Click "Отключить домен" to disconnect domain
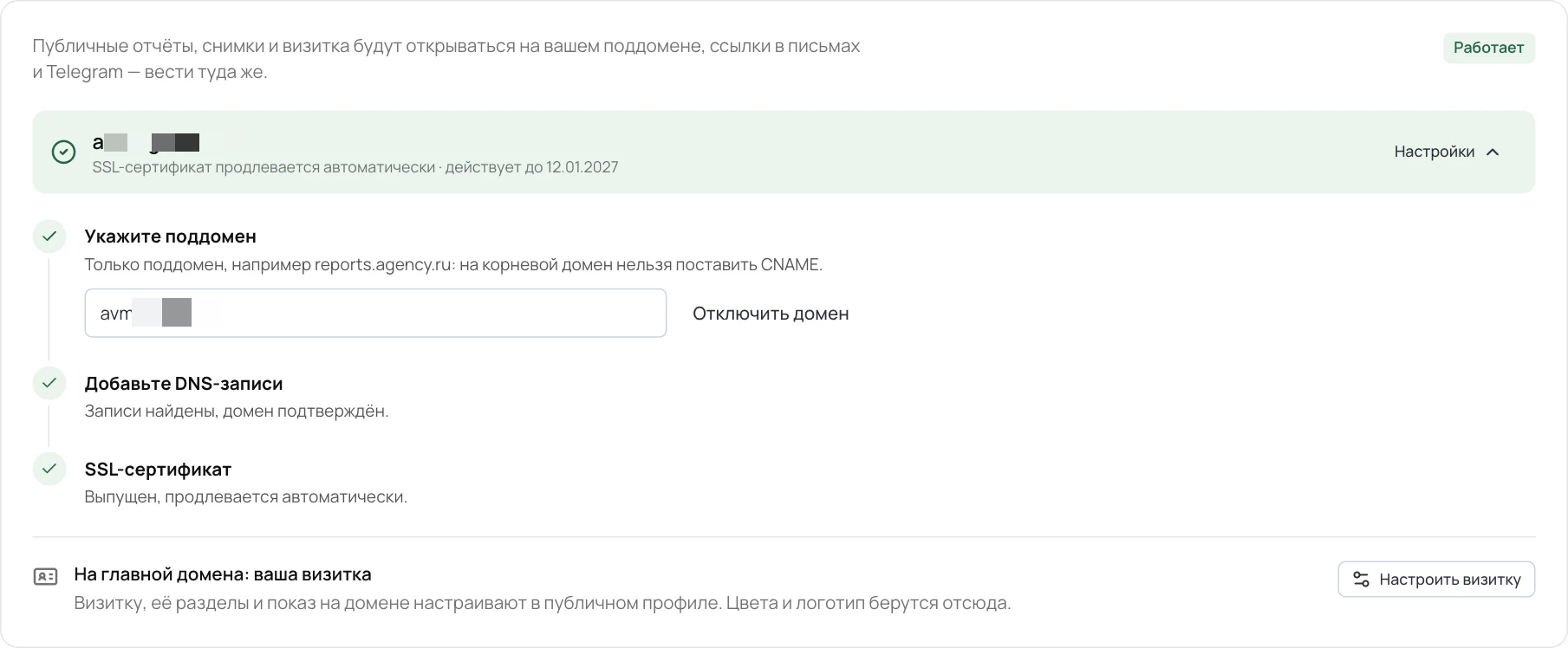The width and height of the screenshot is (1568, 648). pos(771,314)
